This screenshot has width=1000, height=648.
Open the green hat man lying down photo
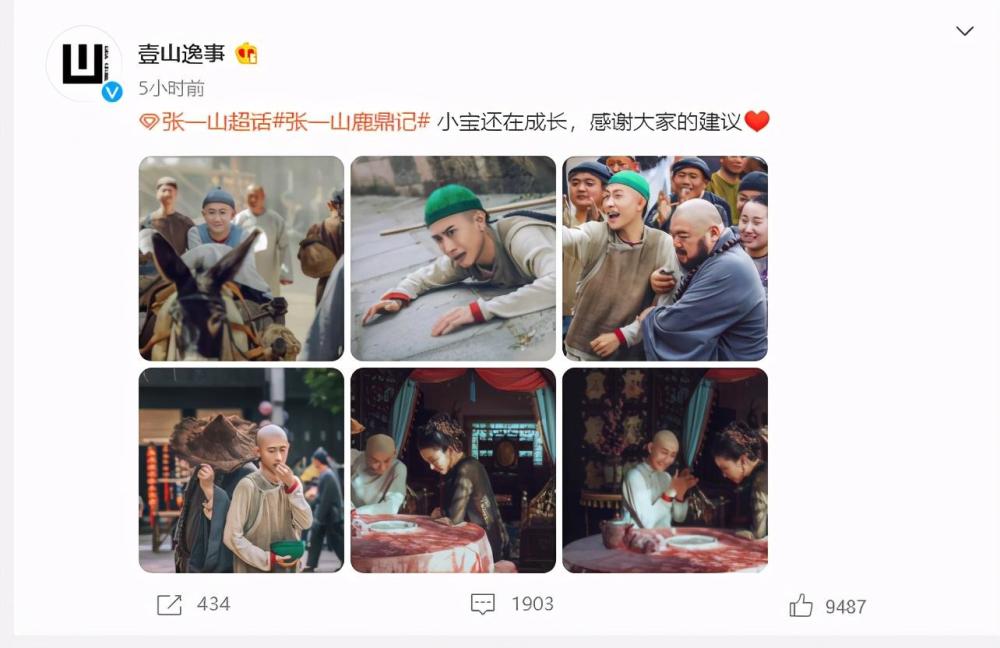click(453, 258)
